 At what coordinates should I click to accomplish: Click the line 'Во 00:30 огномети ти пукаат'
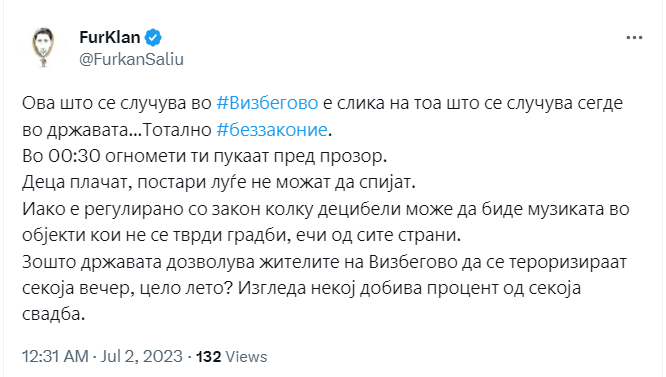204,156
